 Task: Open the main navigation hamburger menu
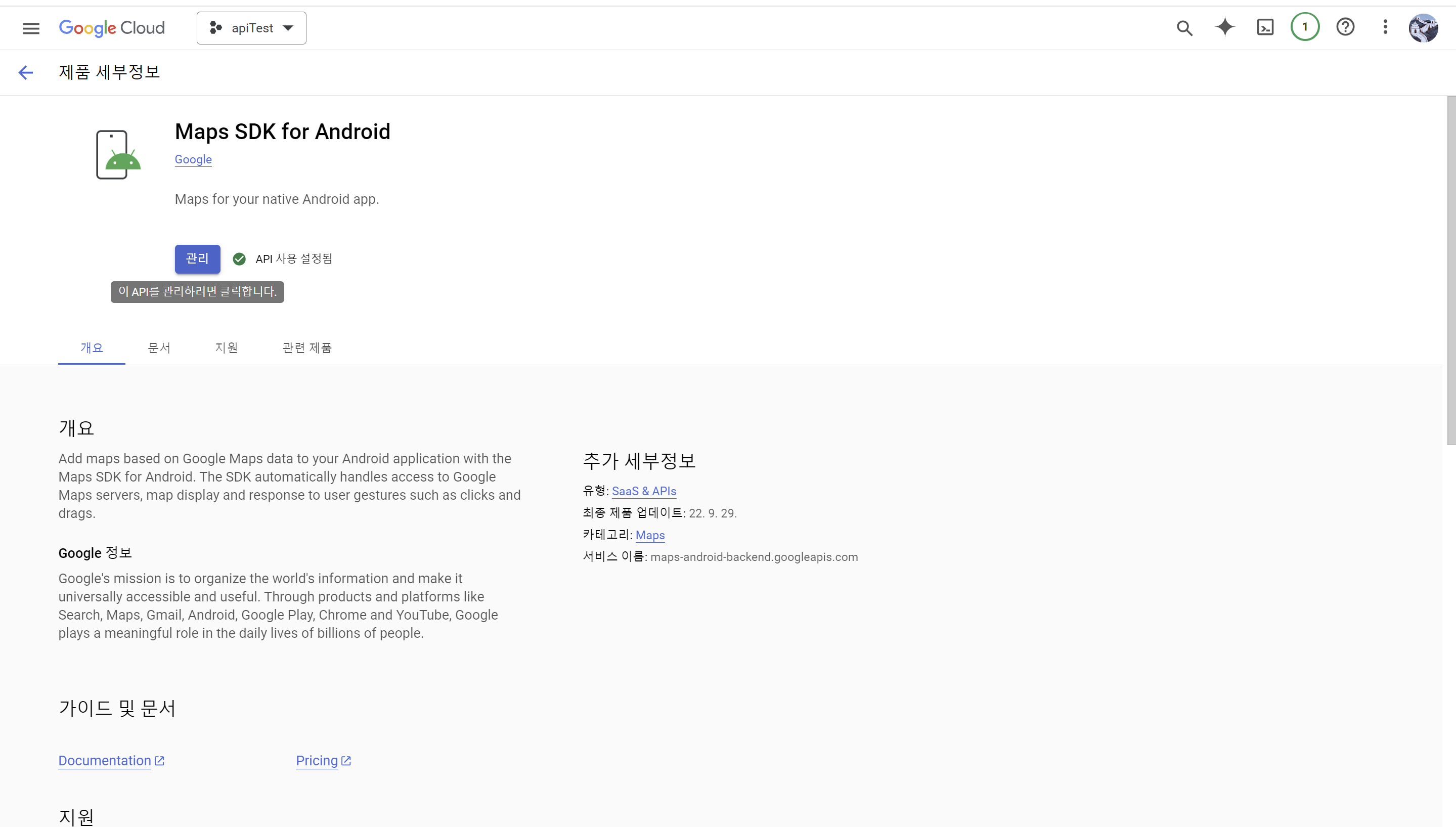coord(31,28)
